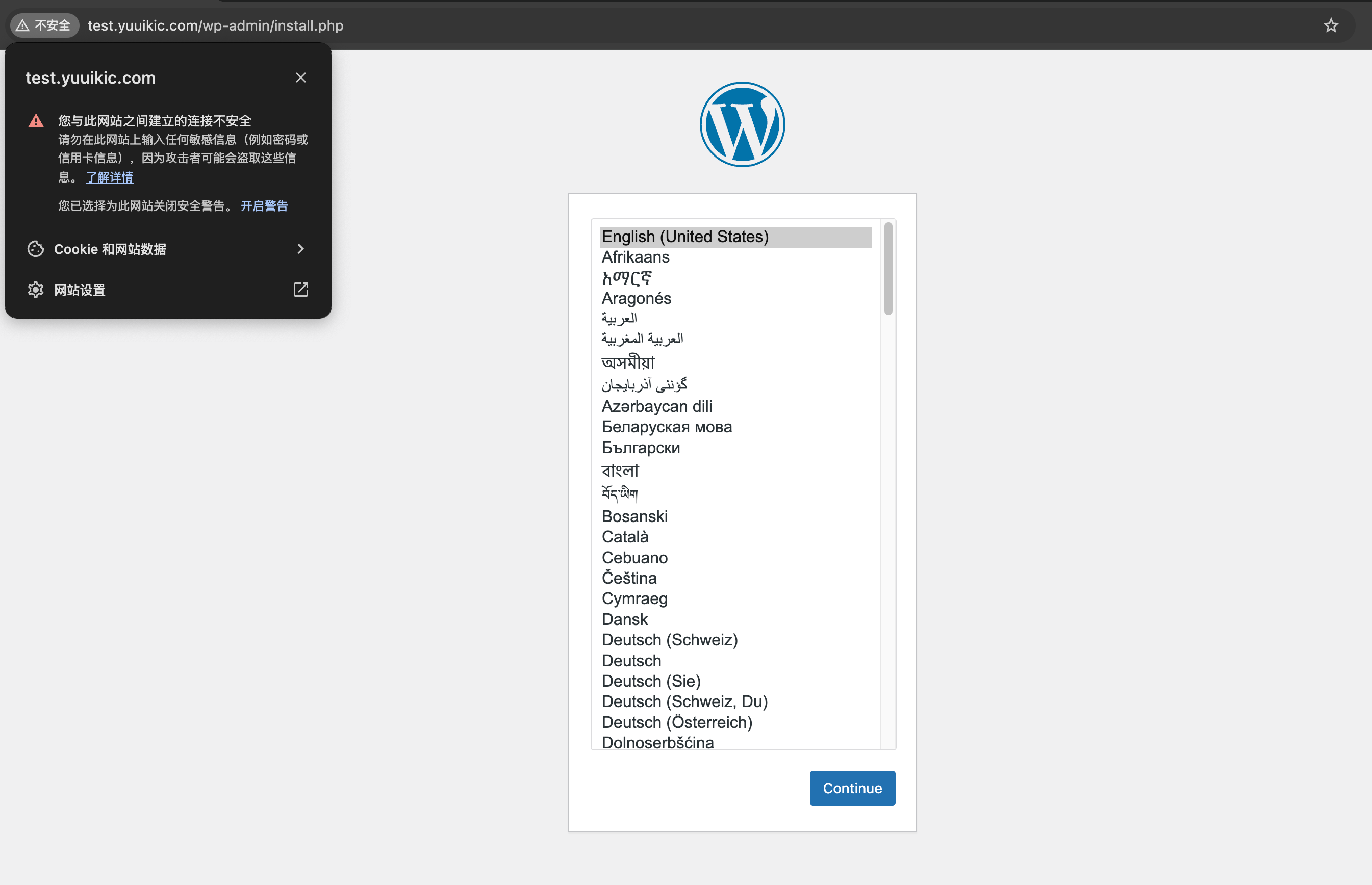Click the site settings gear icon
Screen dimensions: 1372x885
(x=36, y=290)
